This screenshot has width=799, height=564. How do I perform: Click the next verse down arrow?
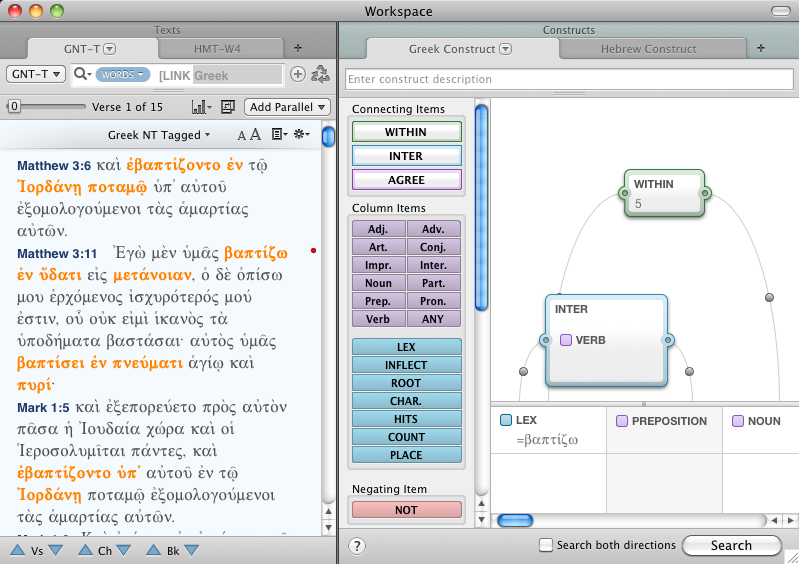(x=56, y=550)
